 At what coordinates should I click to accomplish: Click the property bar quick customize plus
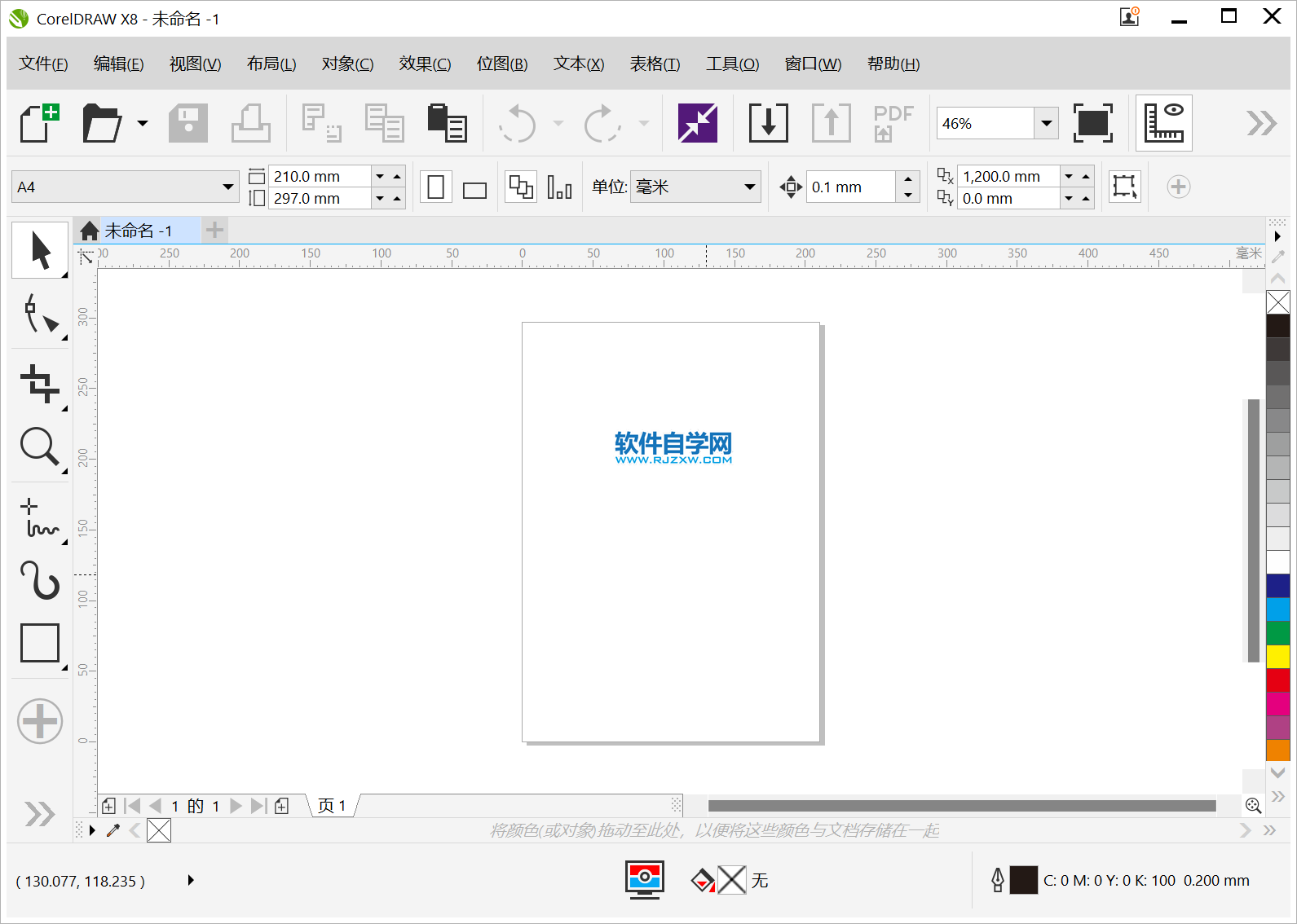pyautogui.click(x=1178, y=187)
